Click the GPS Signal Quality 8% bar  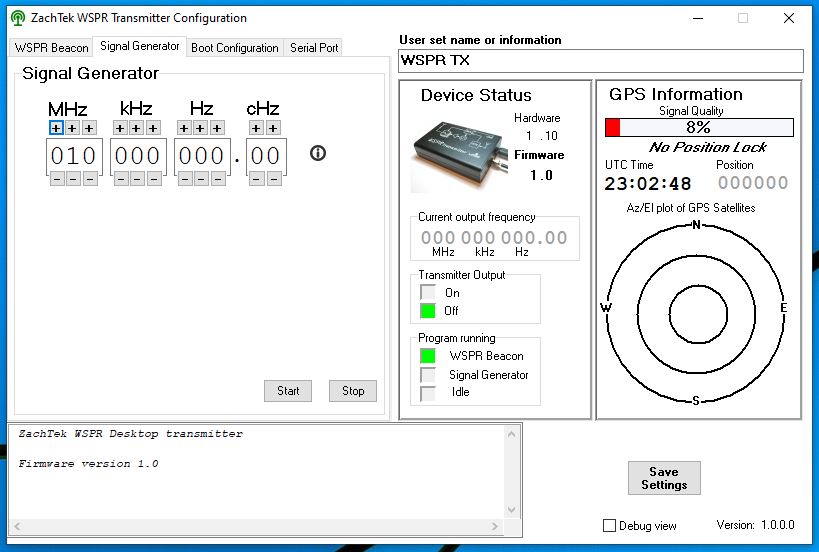699,127
